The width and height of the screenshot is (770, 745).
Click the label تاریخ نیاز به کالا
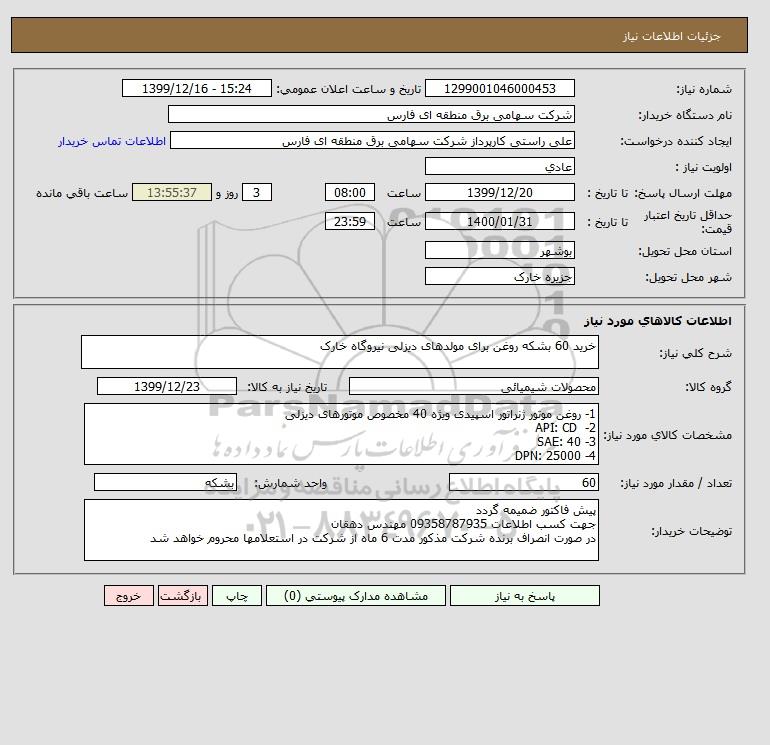click(287, 387)
